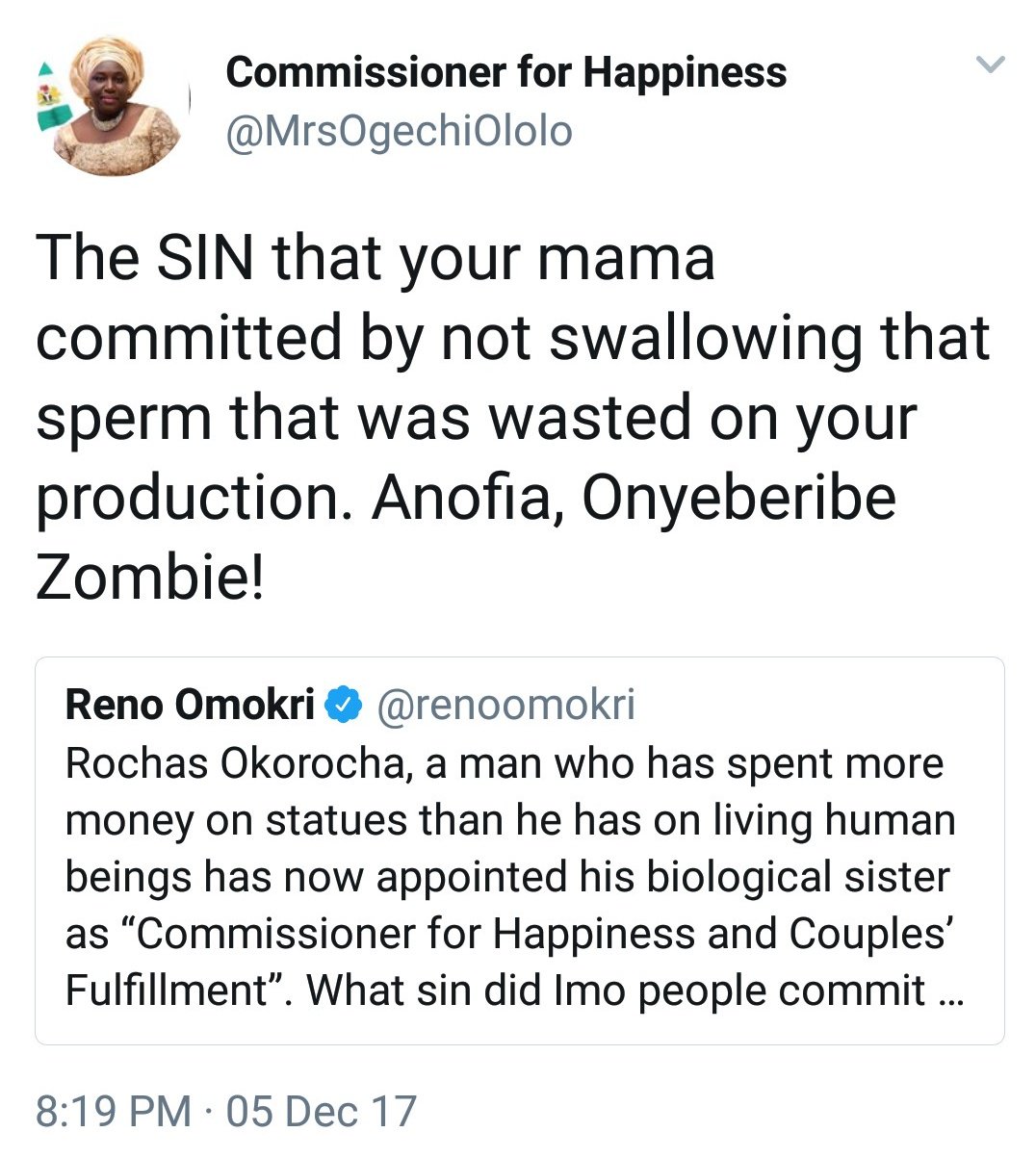The image size is (1036, 1158).
Task: Click the Reno Omokri name in quoted tweet
Action: [190, 706]
